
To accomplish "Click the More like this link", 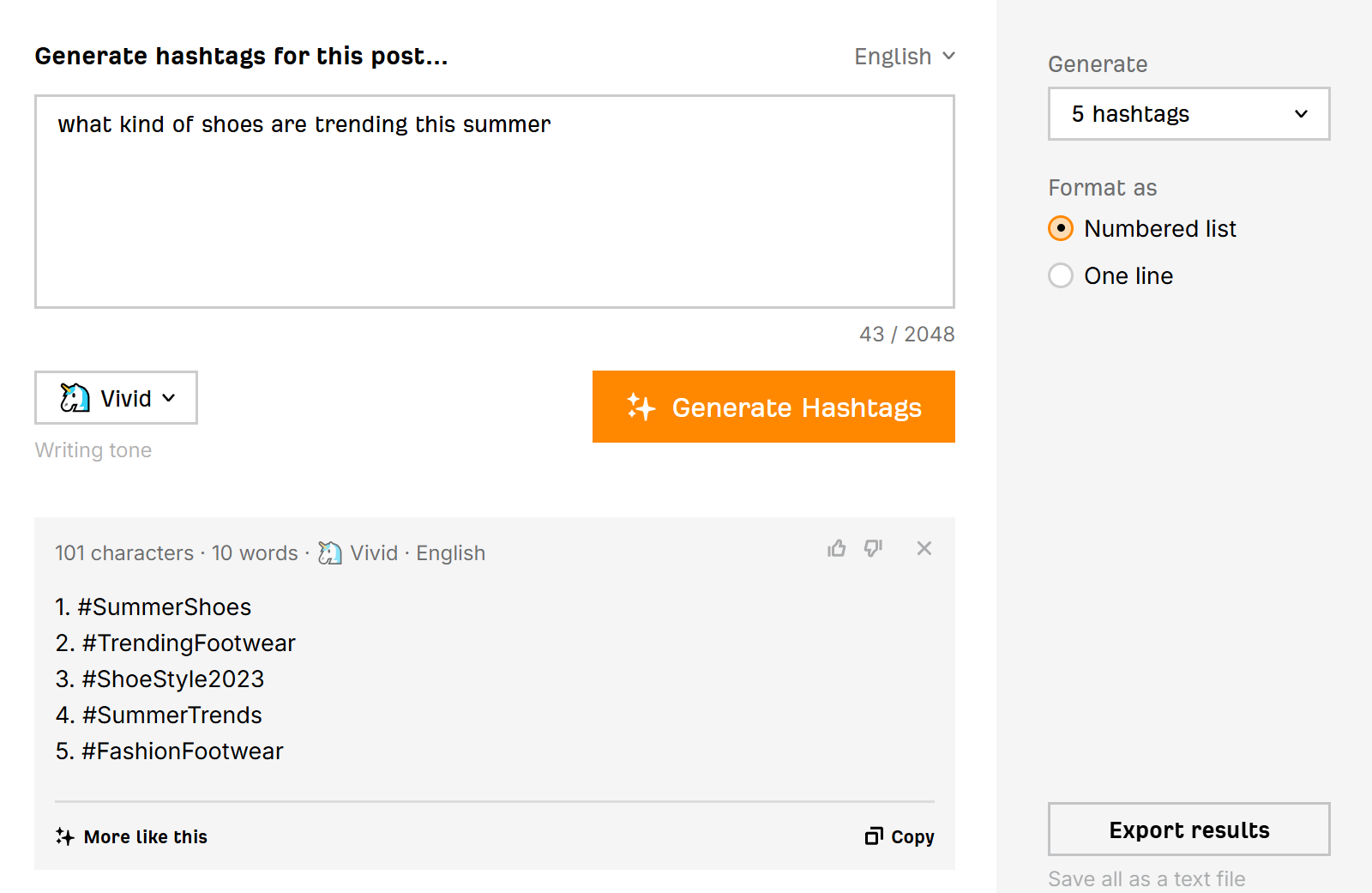I will click(145, 837).
